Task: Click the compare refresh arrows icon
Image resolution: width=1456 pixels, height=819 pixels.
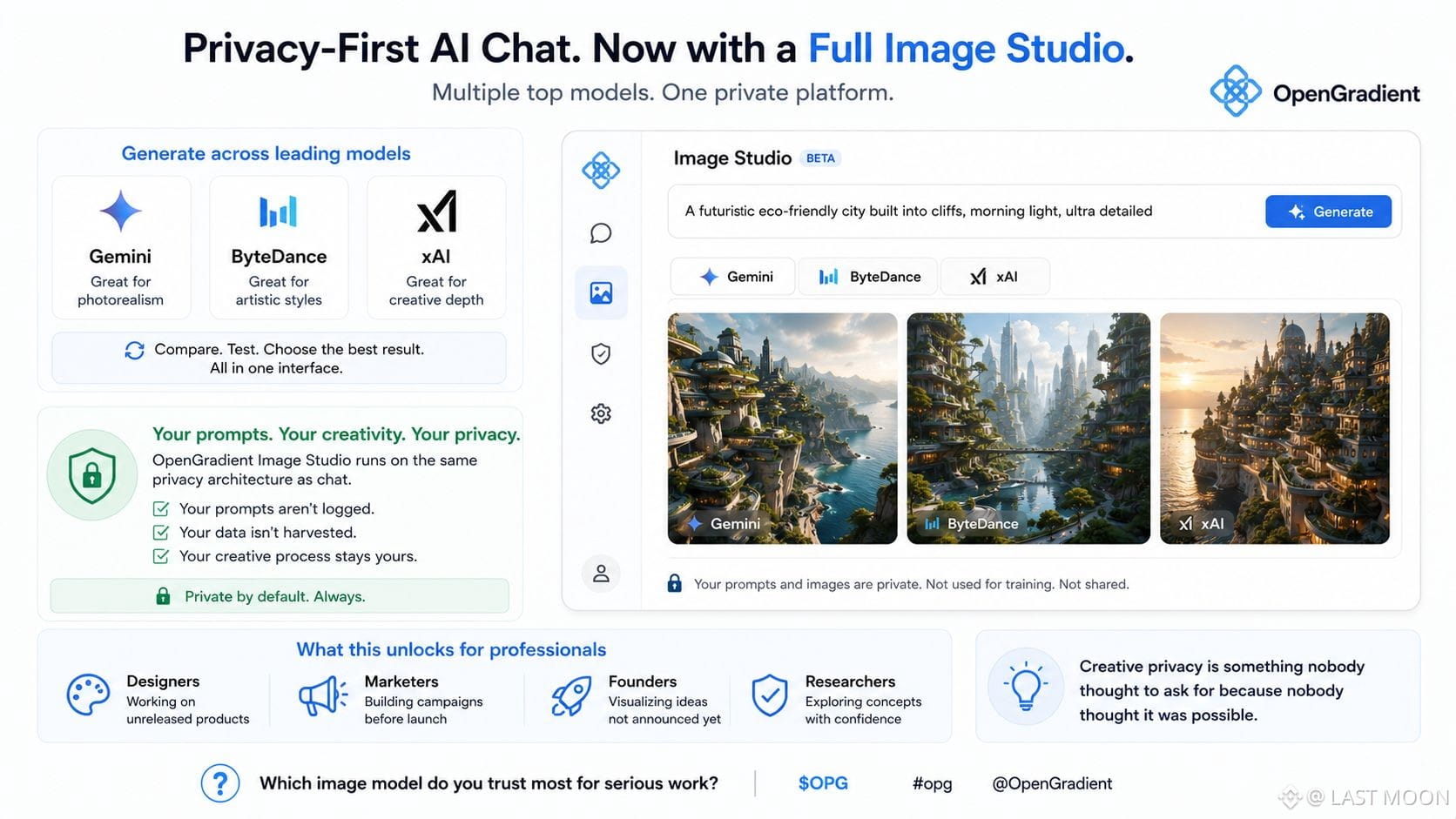Action: [x=134, y=350]
